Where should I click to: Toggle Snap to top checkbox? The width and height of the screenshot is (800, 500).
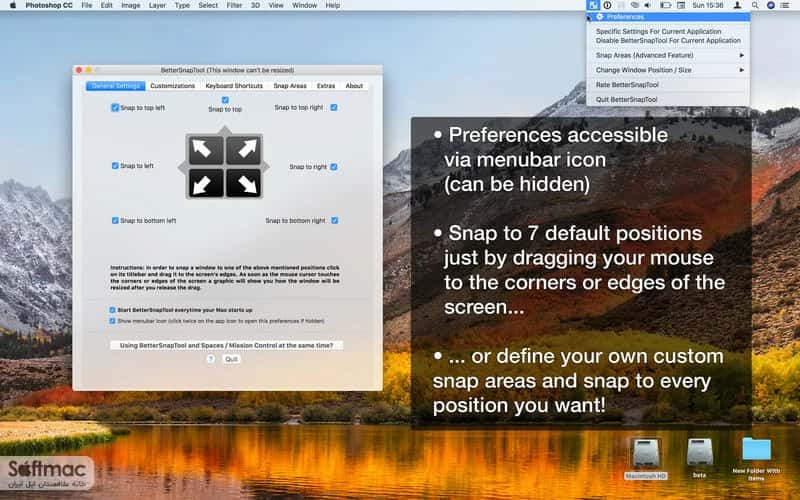225,100
